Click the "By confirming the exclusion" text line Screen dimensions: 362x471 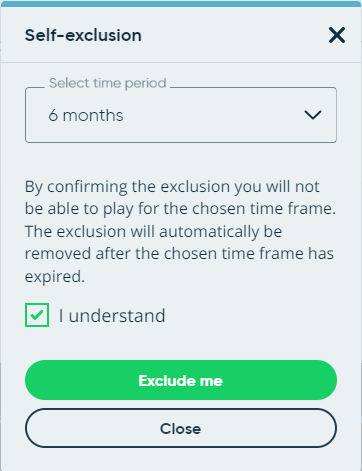click(x=172, y=187)
